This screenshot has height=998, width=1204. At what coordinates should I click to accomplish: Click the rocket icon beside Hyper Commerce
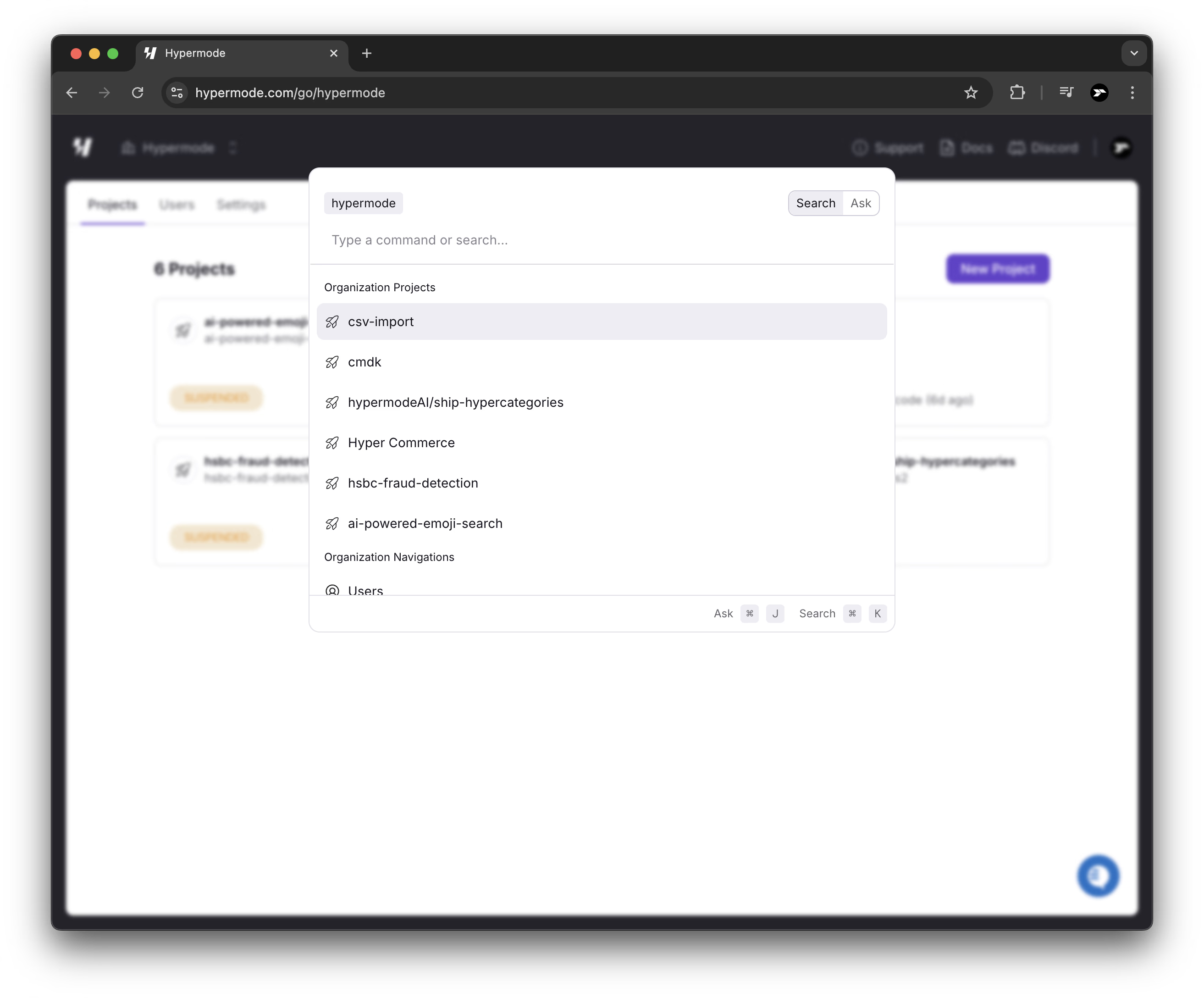point(332,443)
